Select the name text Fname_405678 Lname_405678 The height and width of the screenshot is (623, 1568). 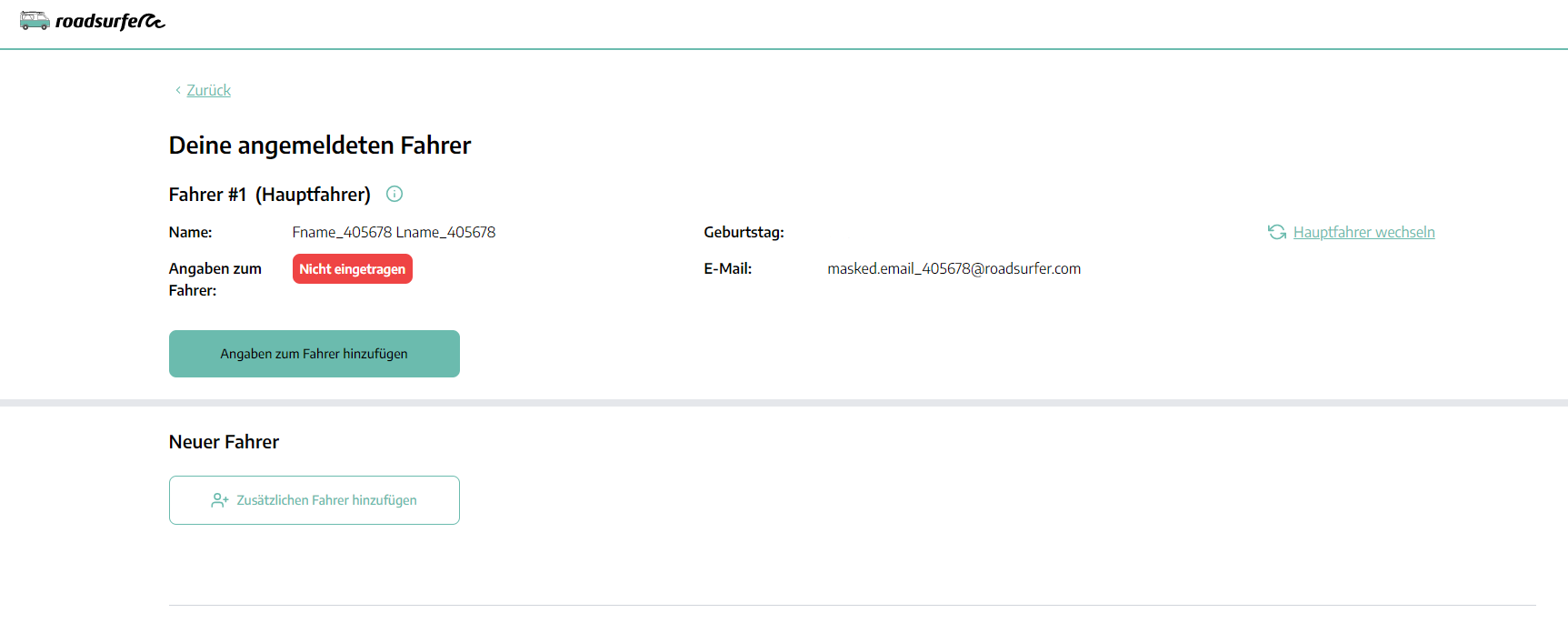pyautogui.click(x=394, y=232)
